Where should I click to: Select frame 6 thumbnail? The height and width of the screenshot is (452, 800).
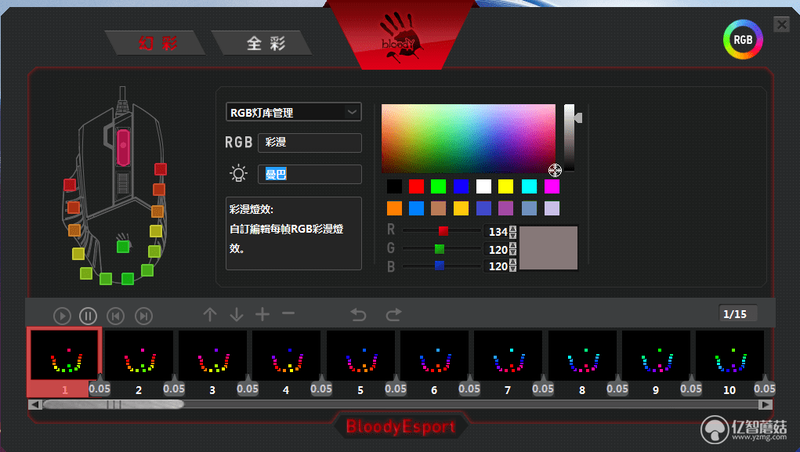[x=434, y=355]
